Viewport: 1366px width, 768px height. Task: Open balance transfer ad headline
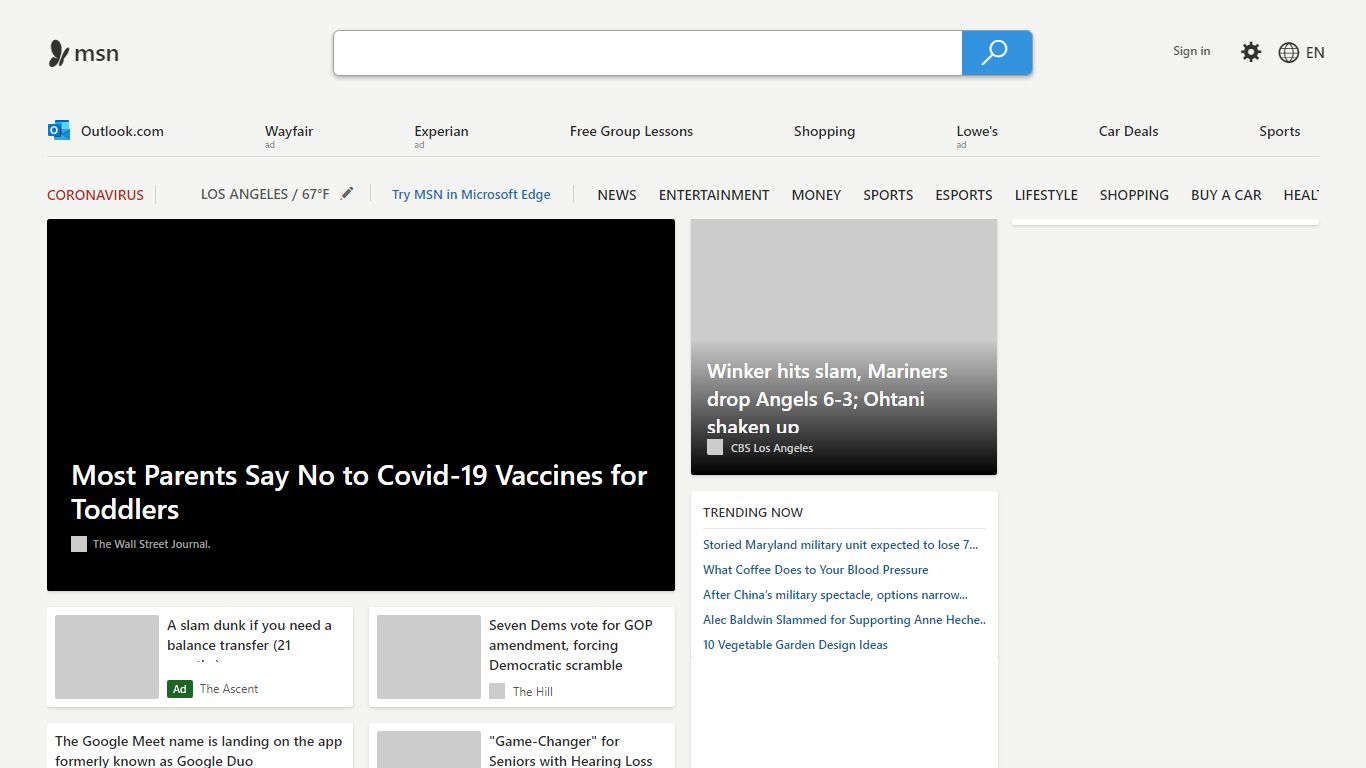(250, 639)
